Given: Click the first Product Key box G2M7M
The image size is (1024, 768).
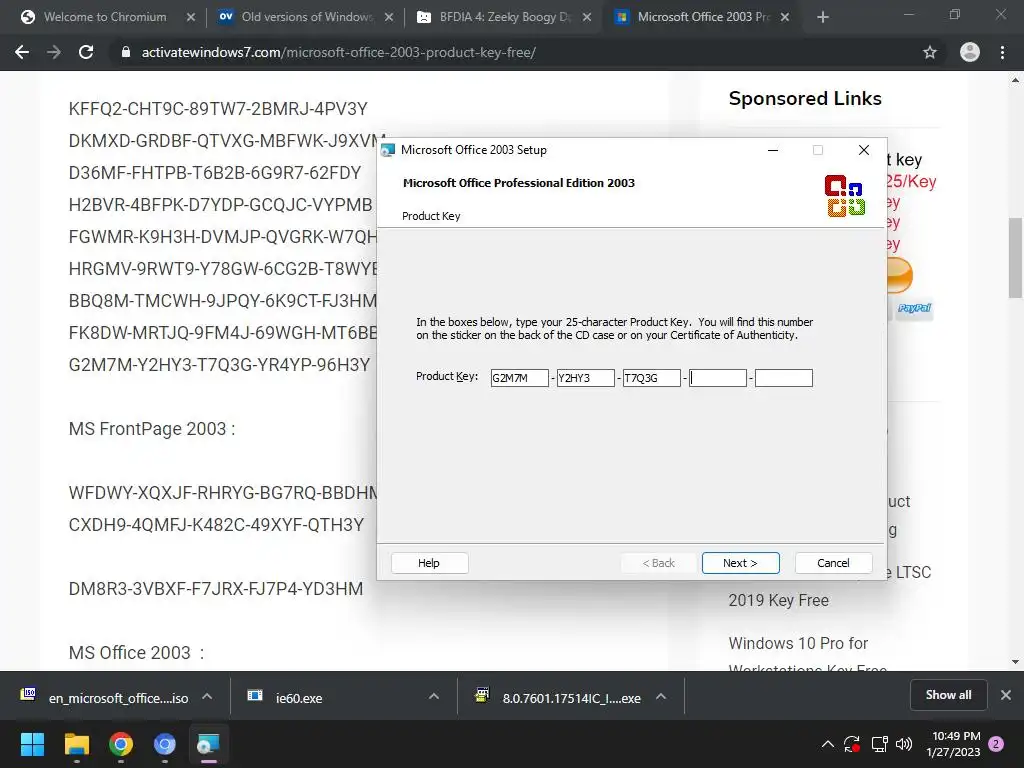Looking at the screenshot, I should pyautogui.click(x=519, y=378).
